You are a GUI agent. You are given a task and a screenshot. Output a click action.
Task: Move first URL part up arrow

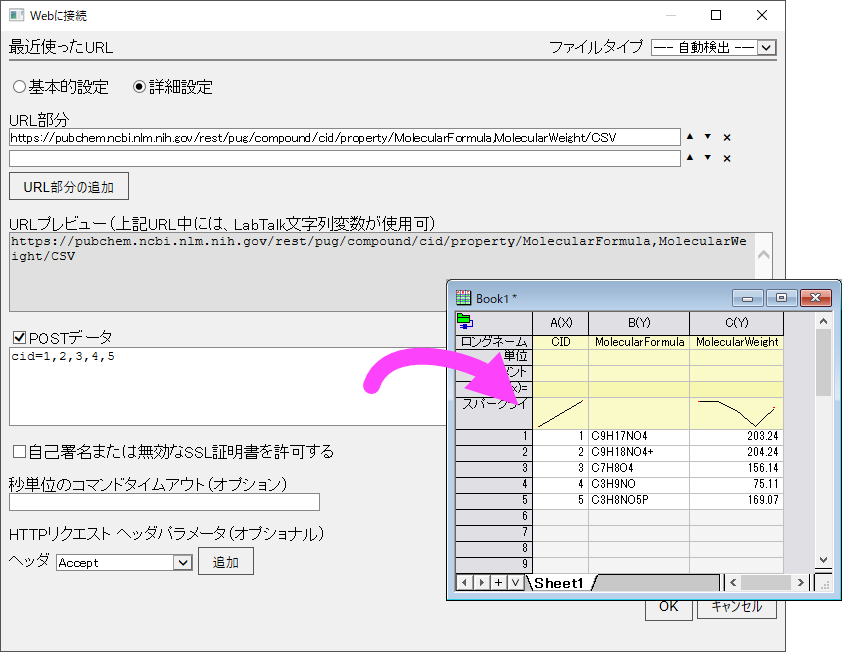[x=690, y=137]
